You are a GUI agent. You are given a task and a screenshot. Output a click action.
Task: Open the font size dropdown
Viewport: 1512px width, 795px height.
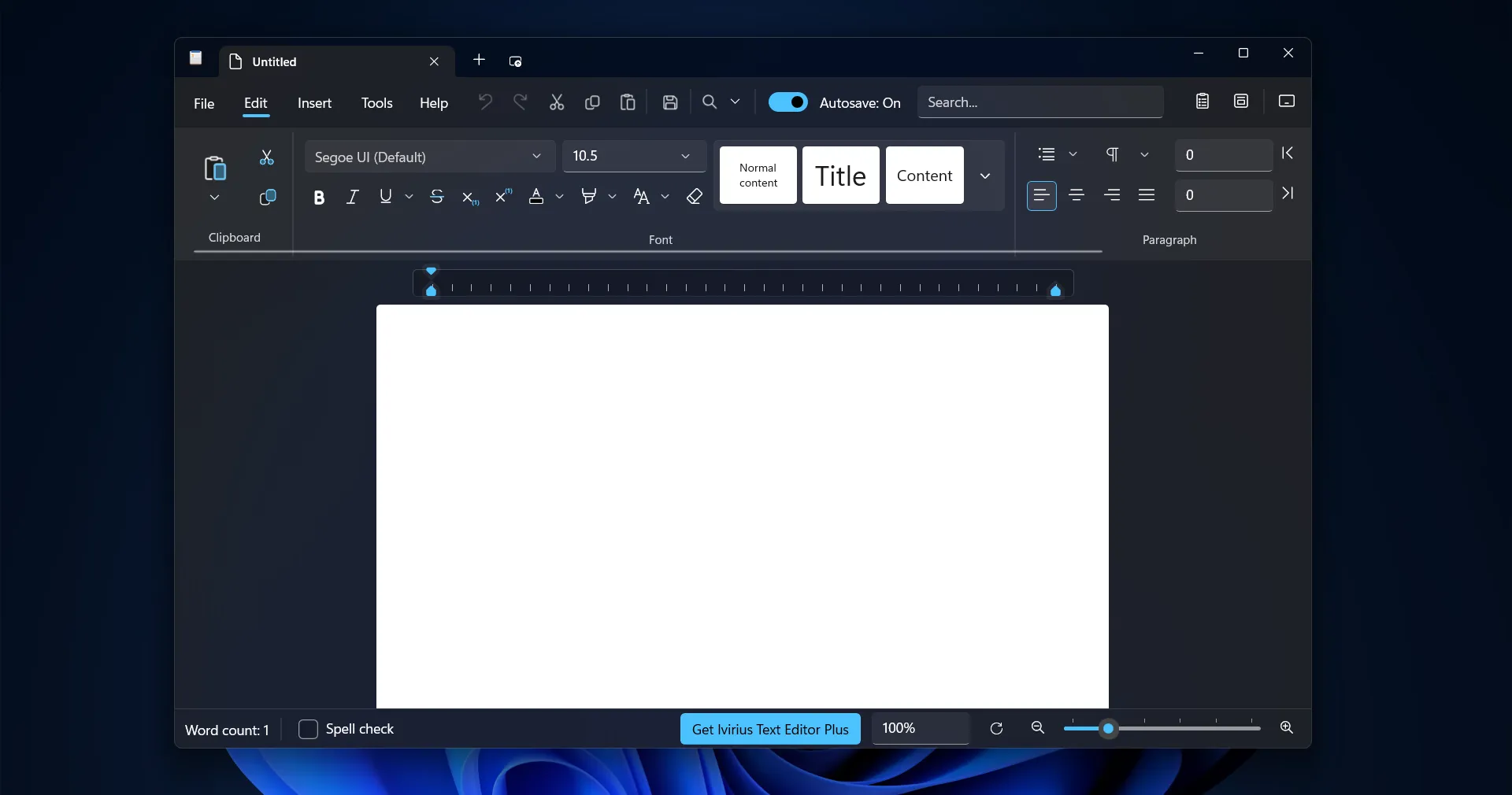coord(684,157)
